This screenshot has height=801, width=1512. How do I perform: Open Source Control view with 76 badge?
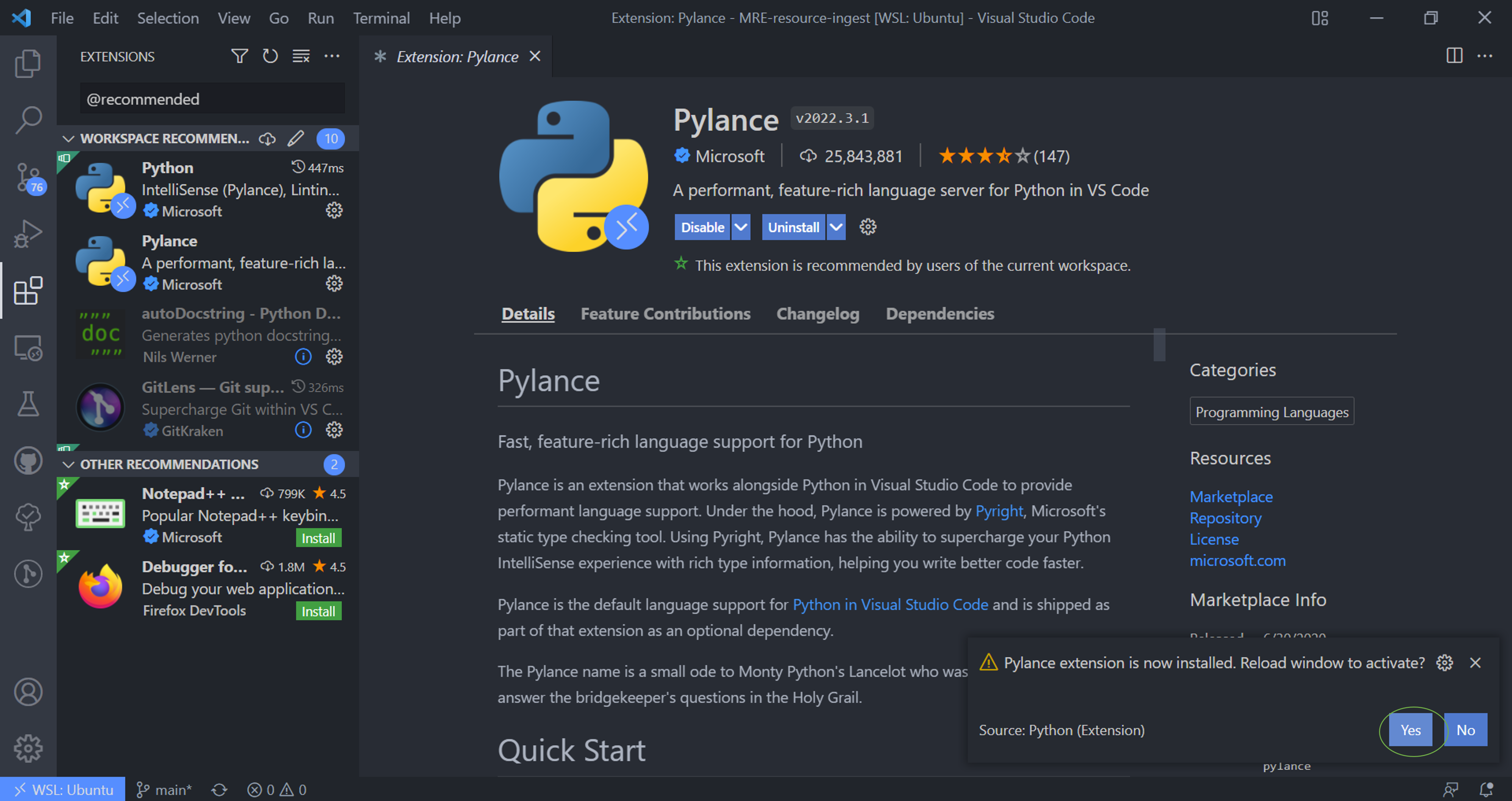tap(27, 177)
